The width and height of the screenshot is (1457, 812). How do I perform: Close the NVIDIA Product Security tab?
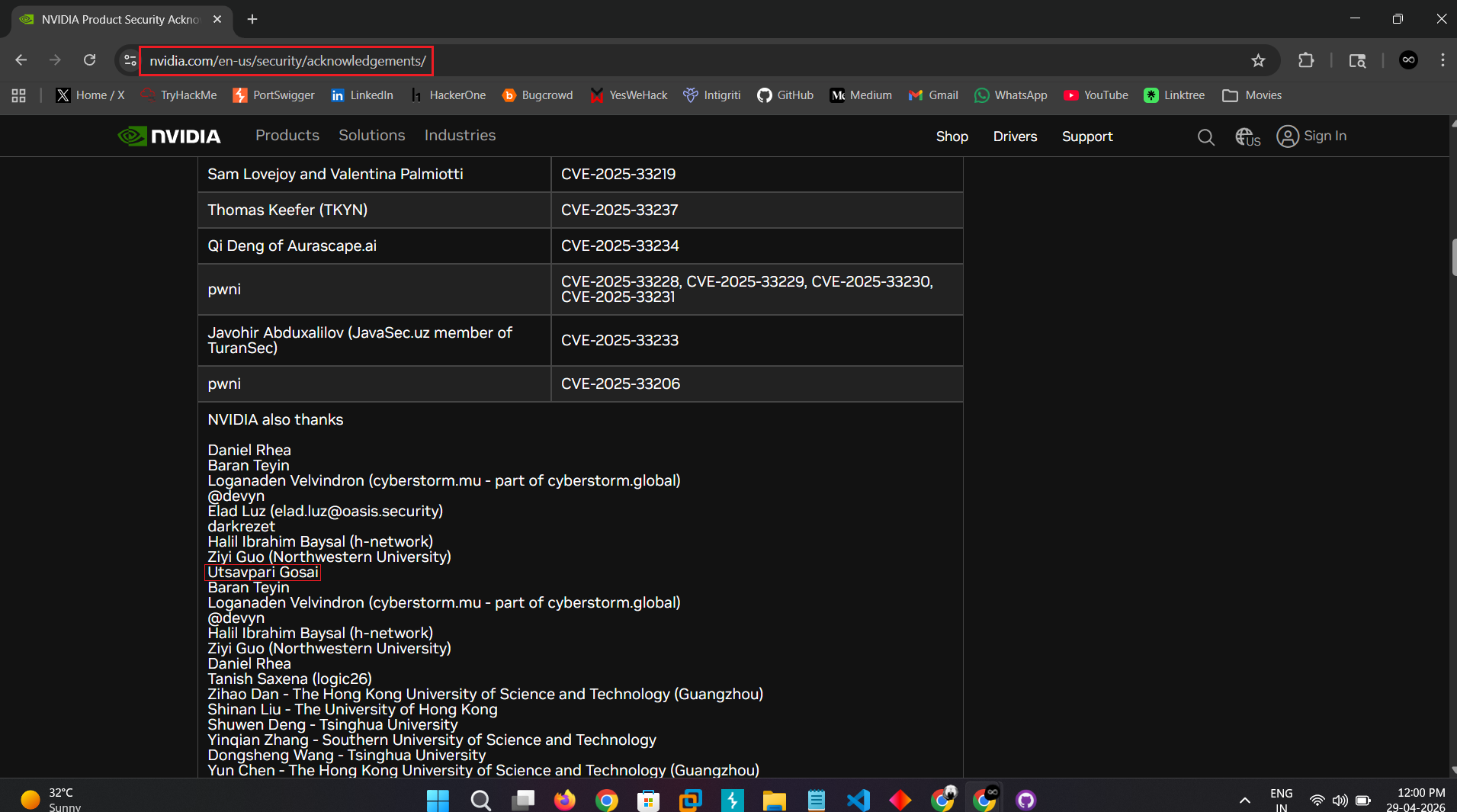point(217,19)
